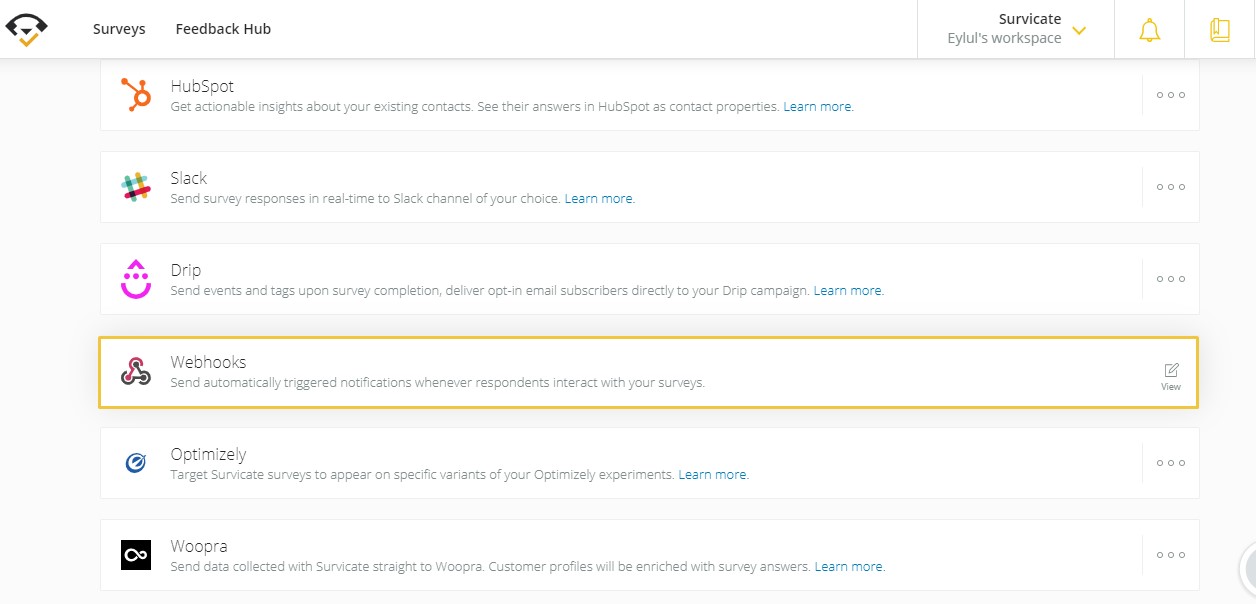The height and width of the screenshot is (604, 1256).
Task: Expand the Eylul's workspace dropdown
Action: (x=1079, y=30)
